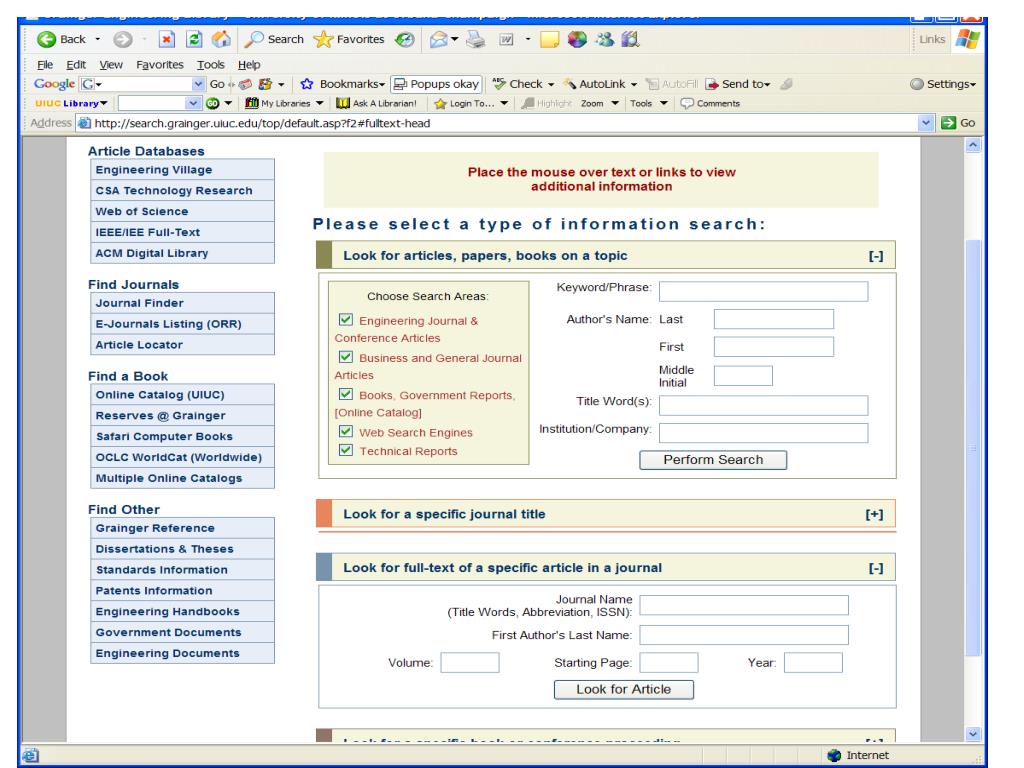Collapse the articles, papers, books topic section

point(876,256)
